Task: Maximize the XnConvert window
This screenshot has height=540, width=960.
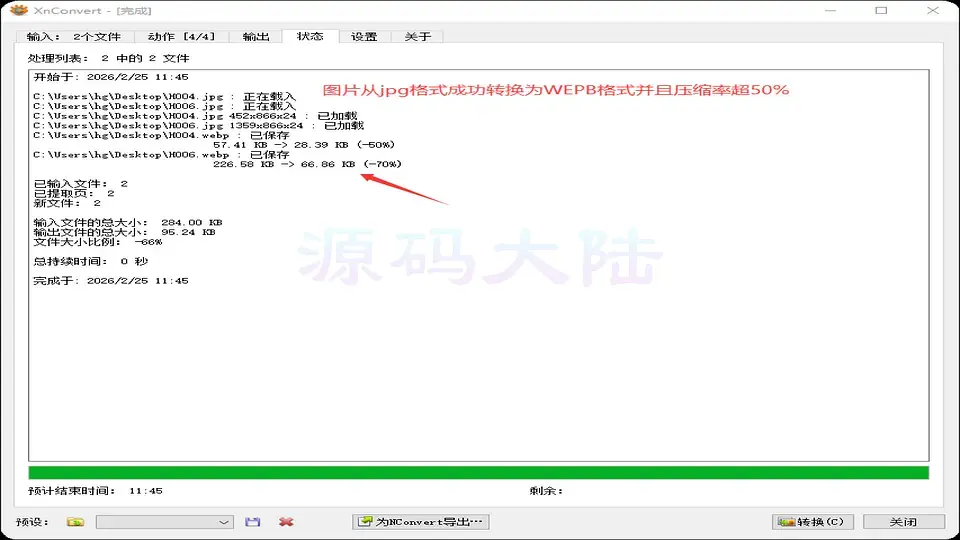Action: (881, 10)
